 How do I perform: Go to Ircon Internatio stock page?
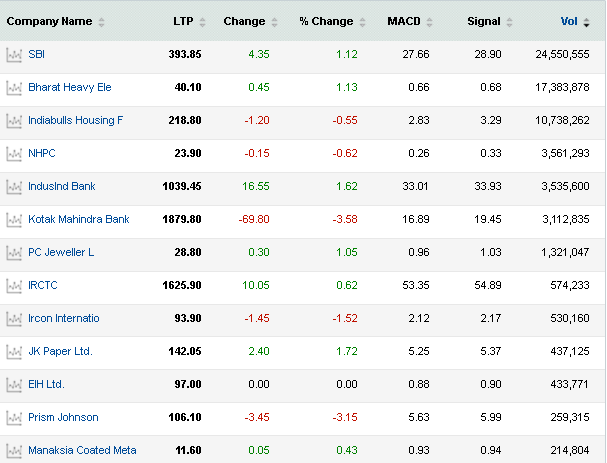point(64,319)
